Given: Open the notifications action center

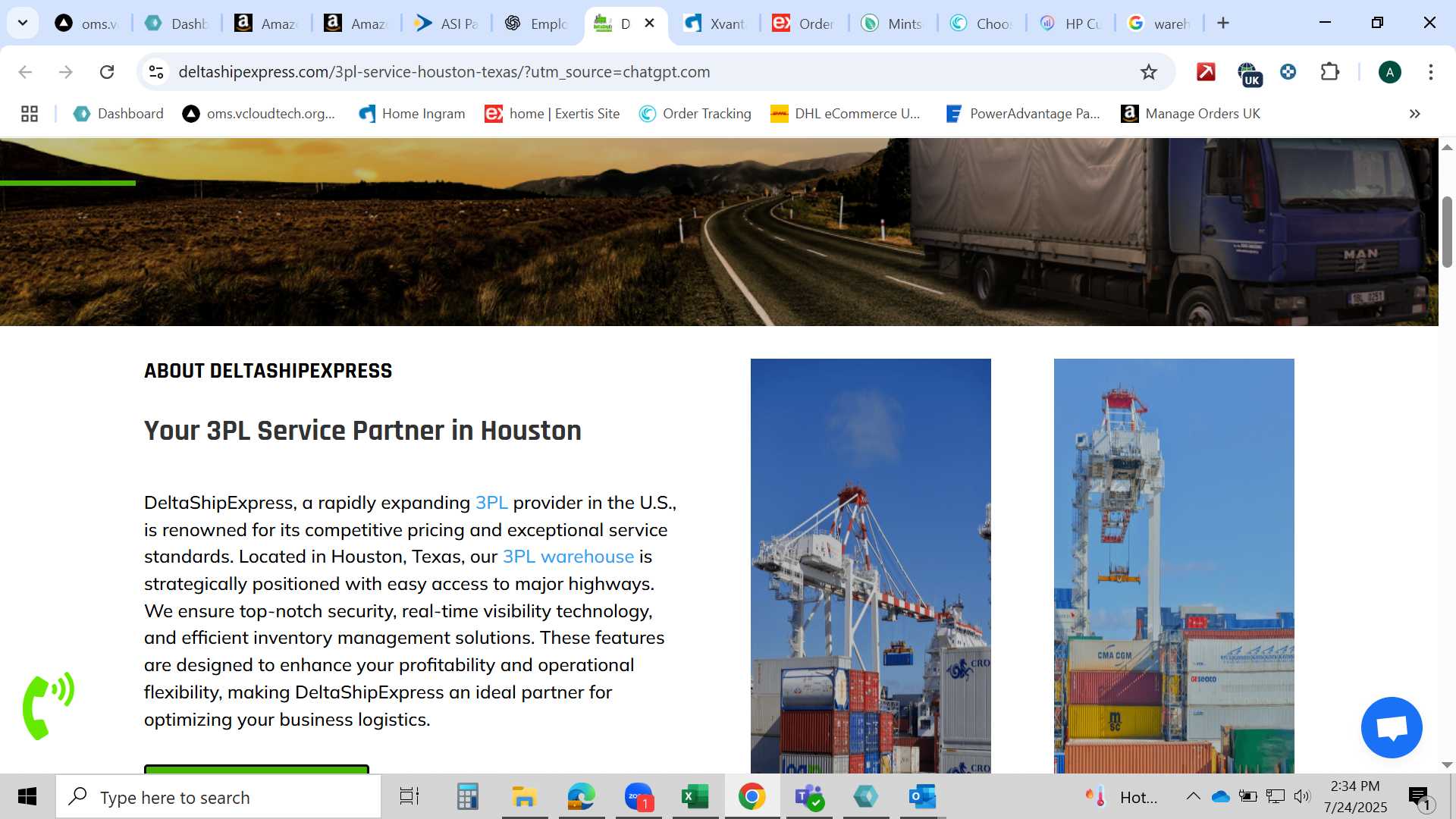Looking at the screenshot, I should point(1420,797).
